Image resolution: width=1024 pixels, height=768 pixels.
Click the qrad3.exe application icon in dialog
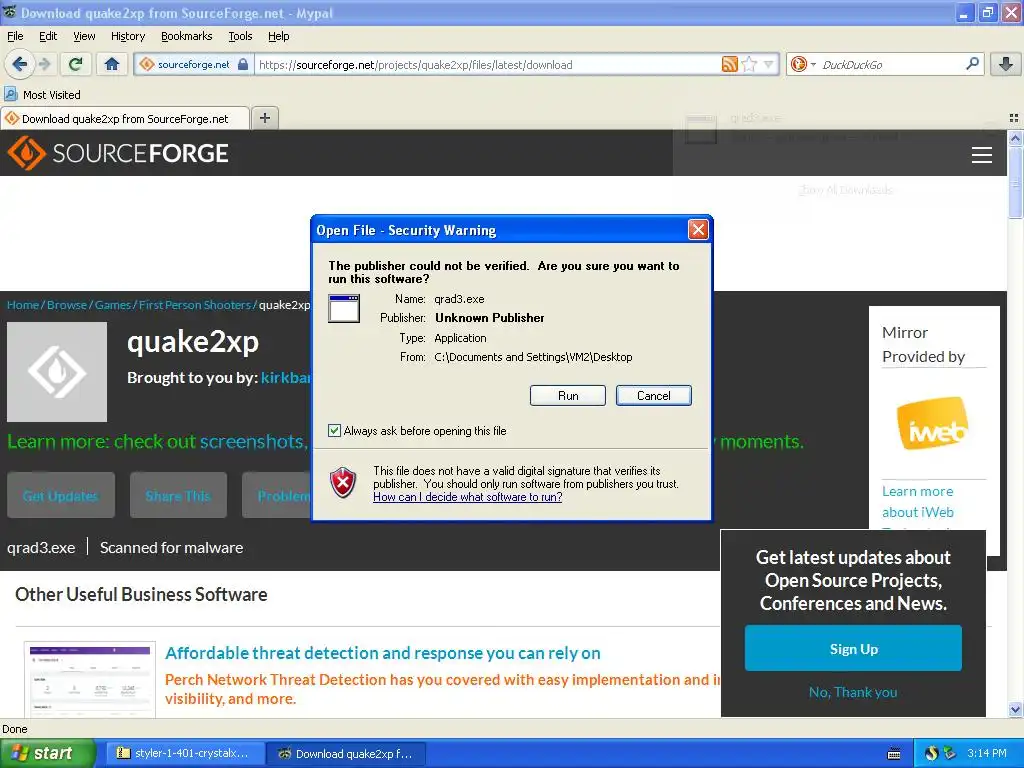pyautogui.click(x=344, y=308)
